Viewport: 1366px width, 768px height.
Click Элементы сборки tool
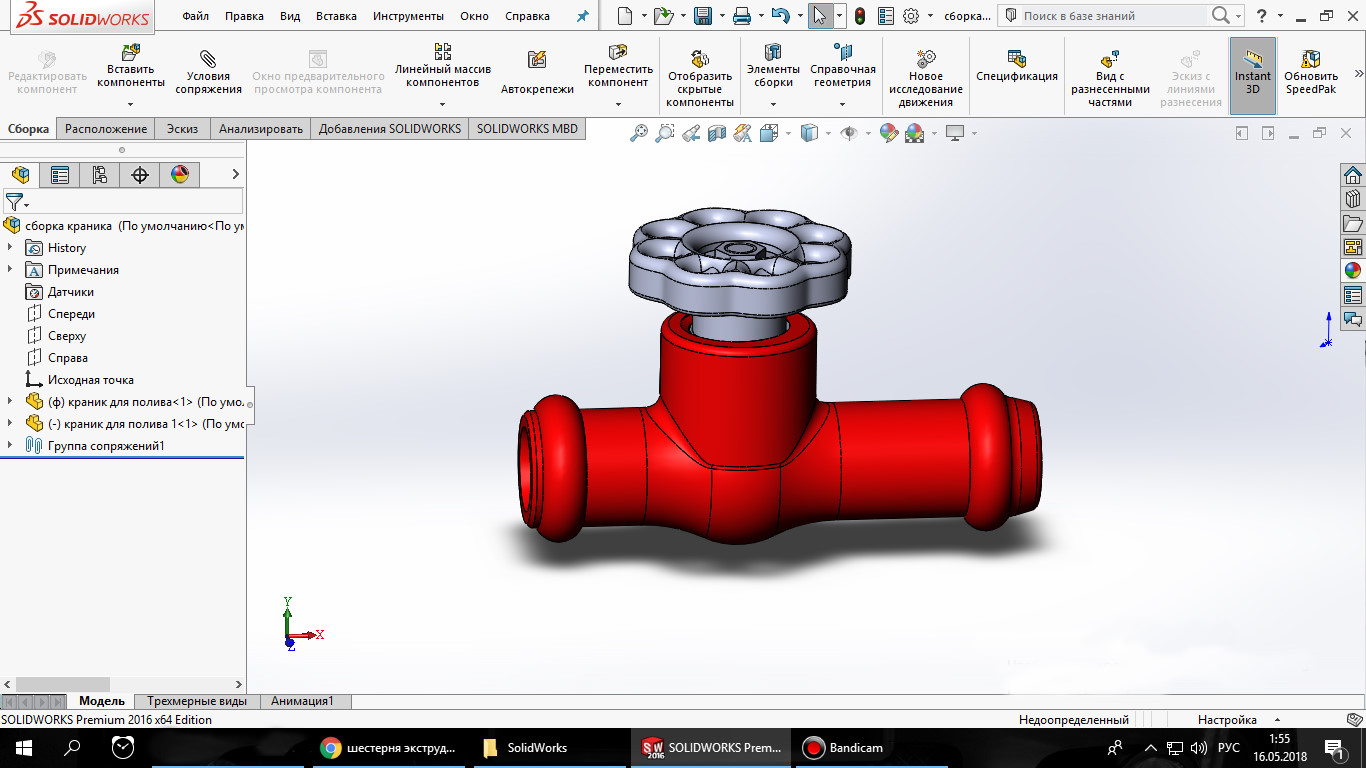pos(773,67)
